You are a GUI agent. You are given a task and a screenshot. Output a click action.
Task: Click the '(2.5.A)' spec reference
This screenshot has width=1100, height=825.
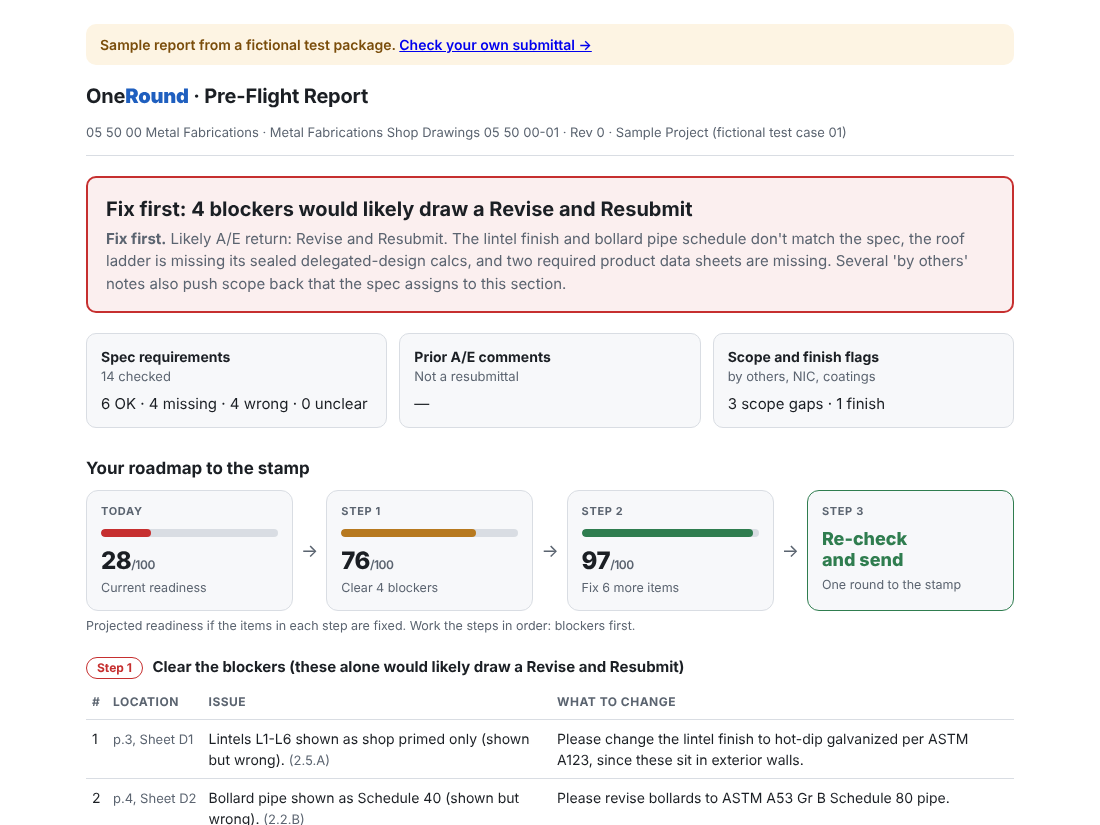309,760
